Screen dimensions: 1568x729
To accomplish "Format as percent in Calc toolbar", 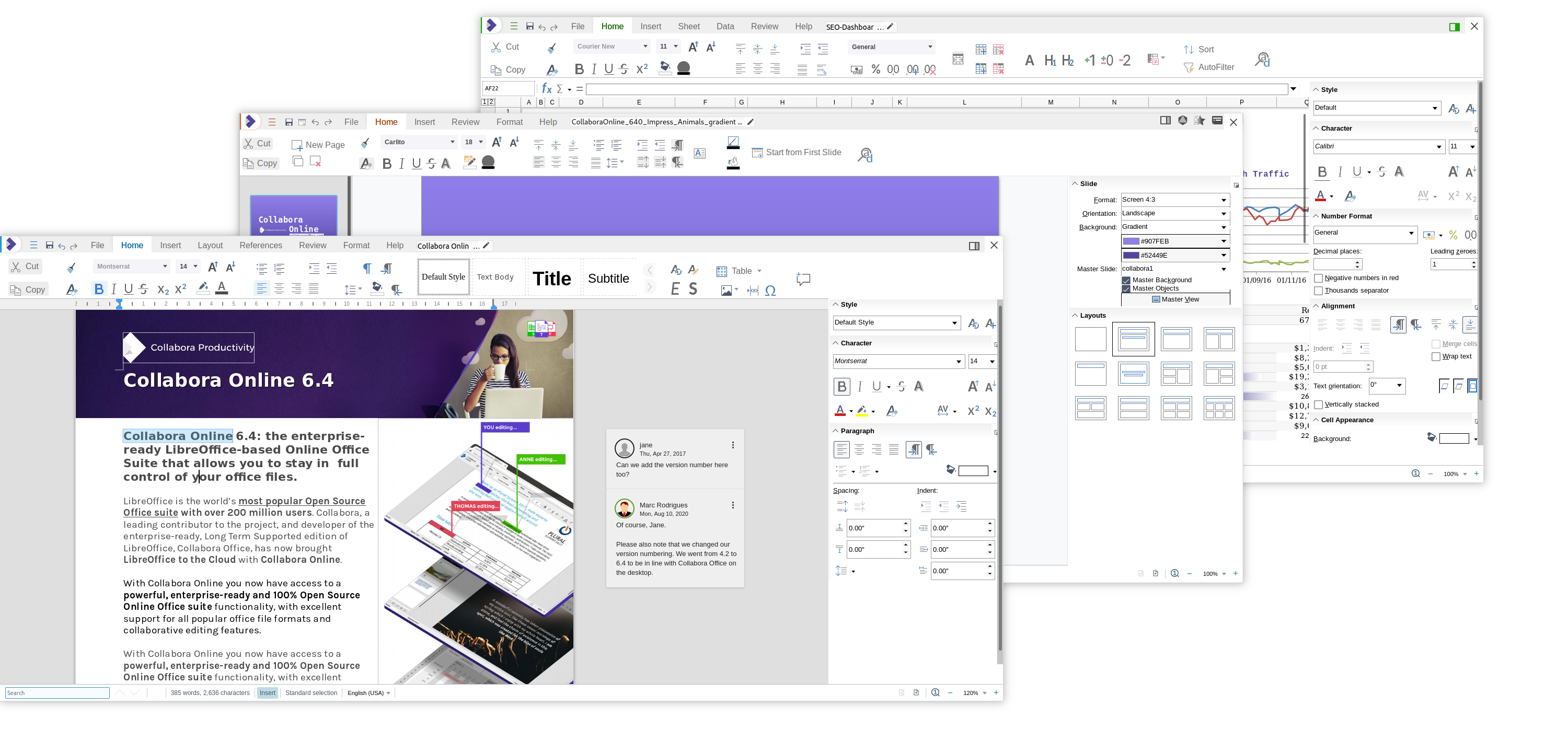I will (x=875, y=70).
